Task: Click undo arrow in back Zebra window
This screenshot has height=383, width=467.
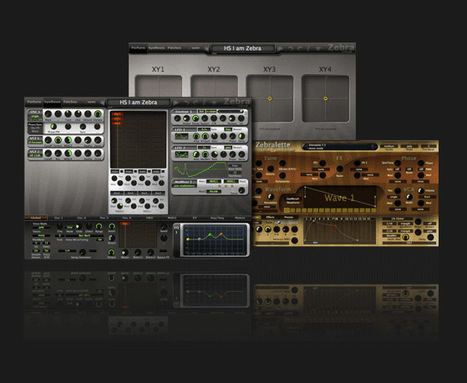Action: pyautogui.click(x=291, y=49)
